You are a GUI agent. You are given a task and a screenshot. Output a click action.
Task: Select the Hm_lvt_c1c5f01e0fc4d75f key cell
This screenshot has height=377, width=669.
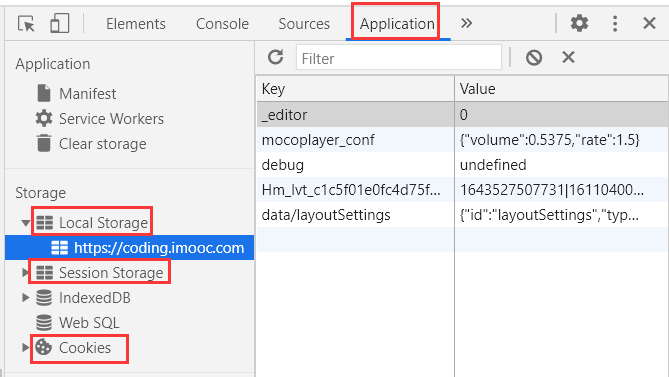pyautogui.click(x=355, y=190)
